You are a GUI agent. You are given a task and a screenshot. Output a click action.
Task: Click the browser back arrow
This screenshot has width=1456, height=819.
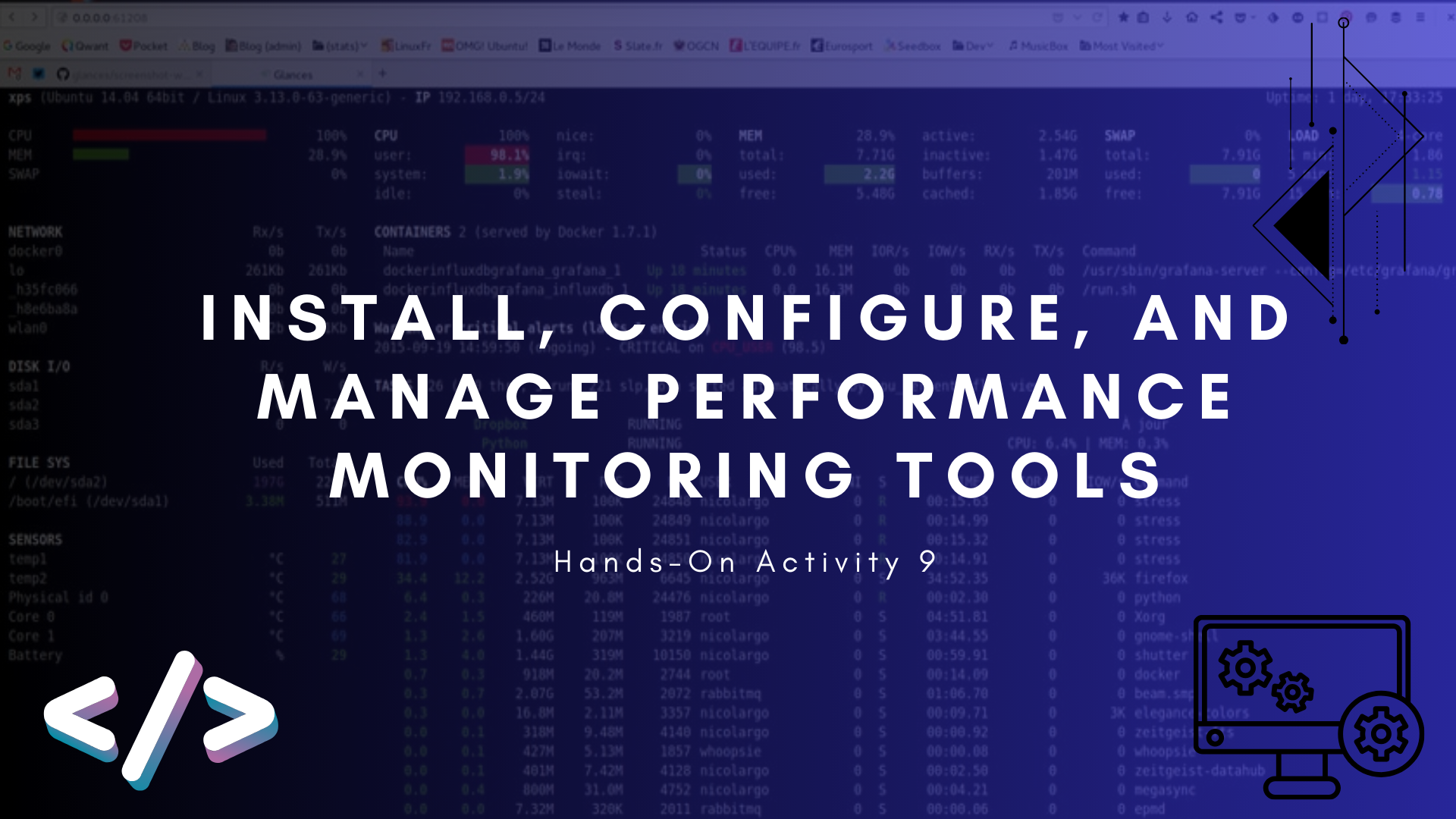[x=12, y=17]
